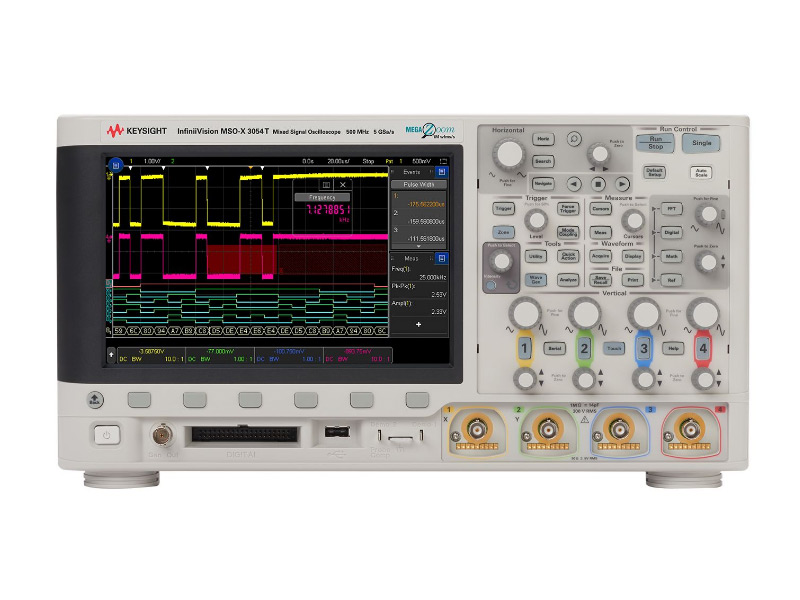Screen dimensions: 800x600
Task: Push the channel 1 vertical scale knob
Action: [525, 313]
